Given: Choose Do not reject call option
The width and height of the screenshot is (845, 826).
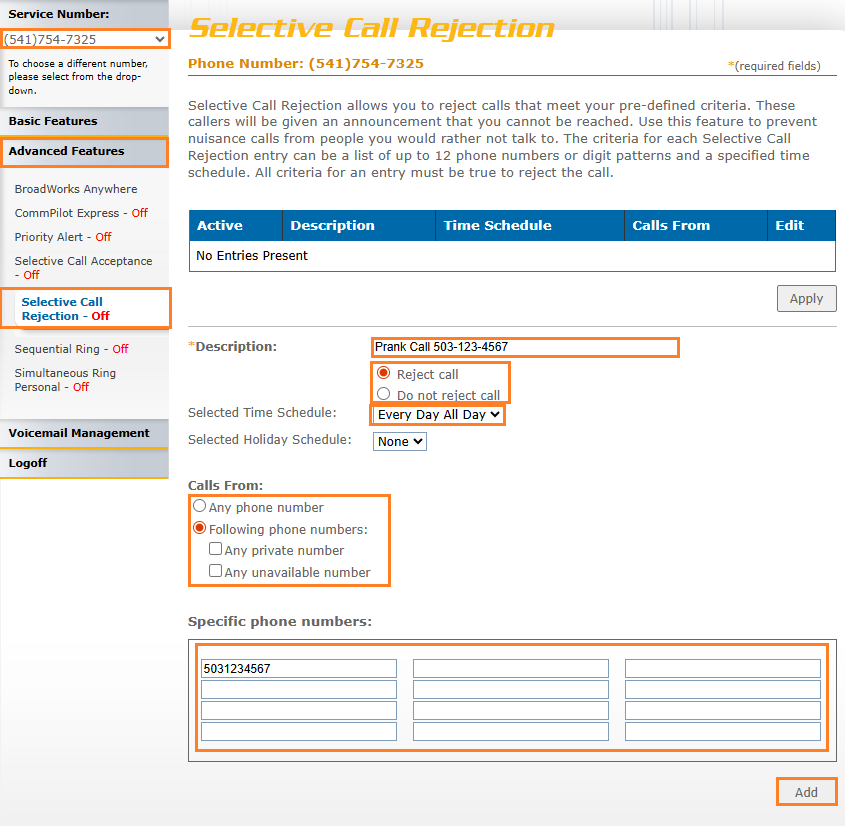Looking at the screenshot, I should pyautogui.click(x=383, y=392).
